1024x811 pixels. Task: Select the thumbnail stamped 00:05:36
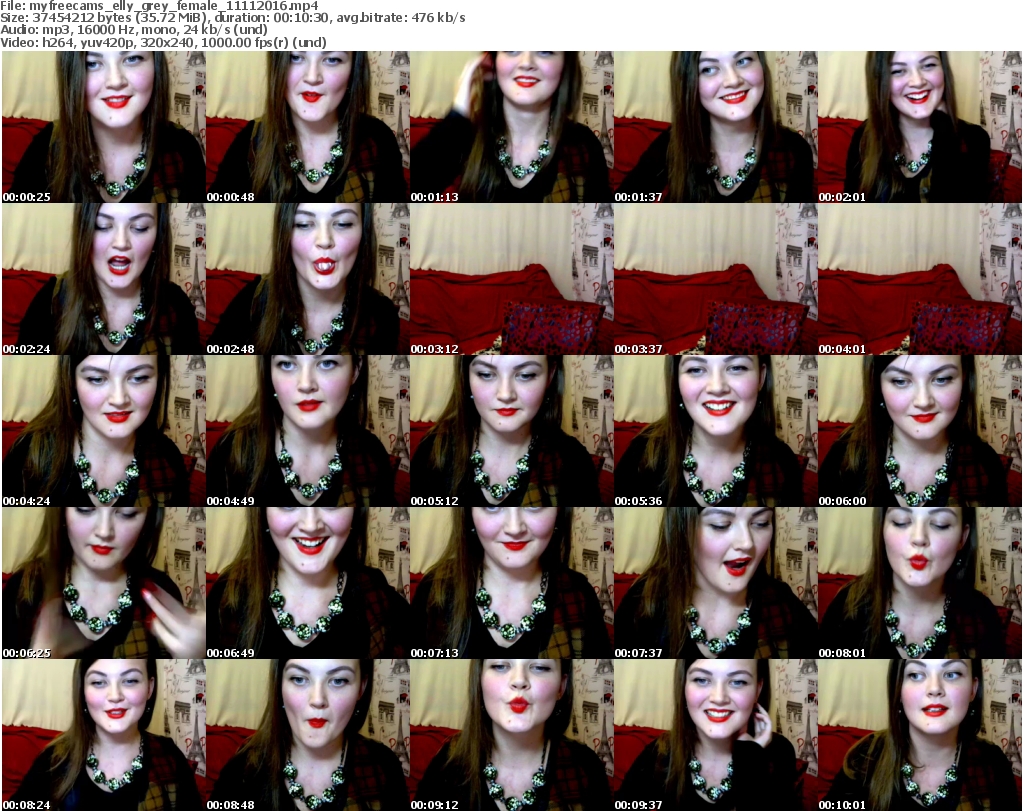[716, 431]
